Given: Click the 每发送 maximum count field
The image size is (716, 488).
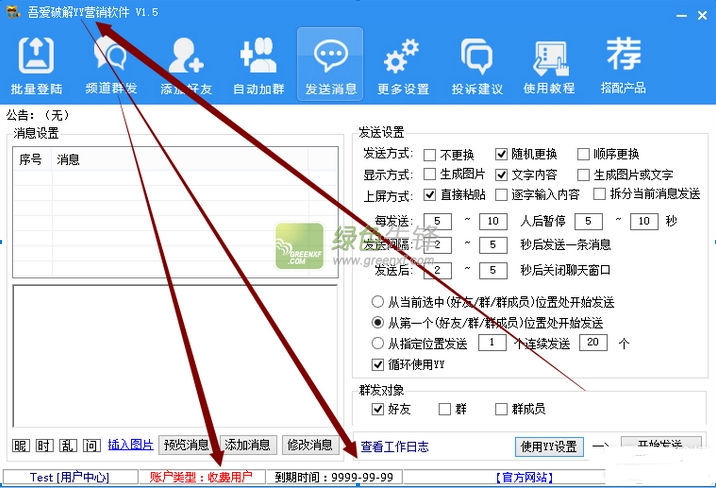Looking at the screenshot, I should pos(493,221).
